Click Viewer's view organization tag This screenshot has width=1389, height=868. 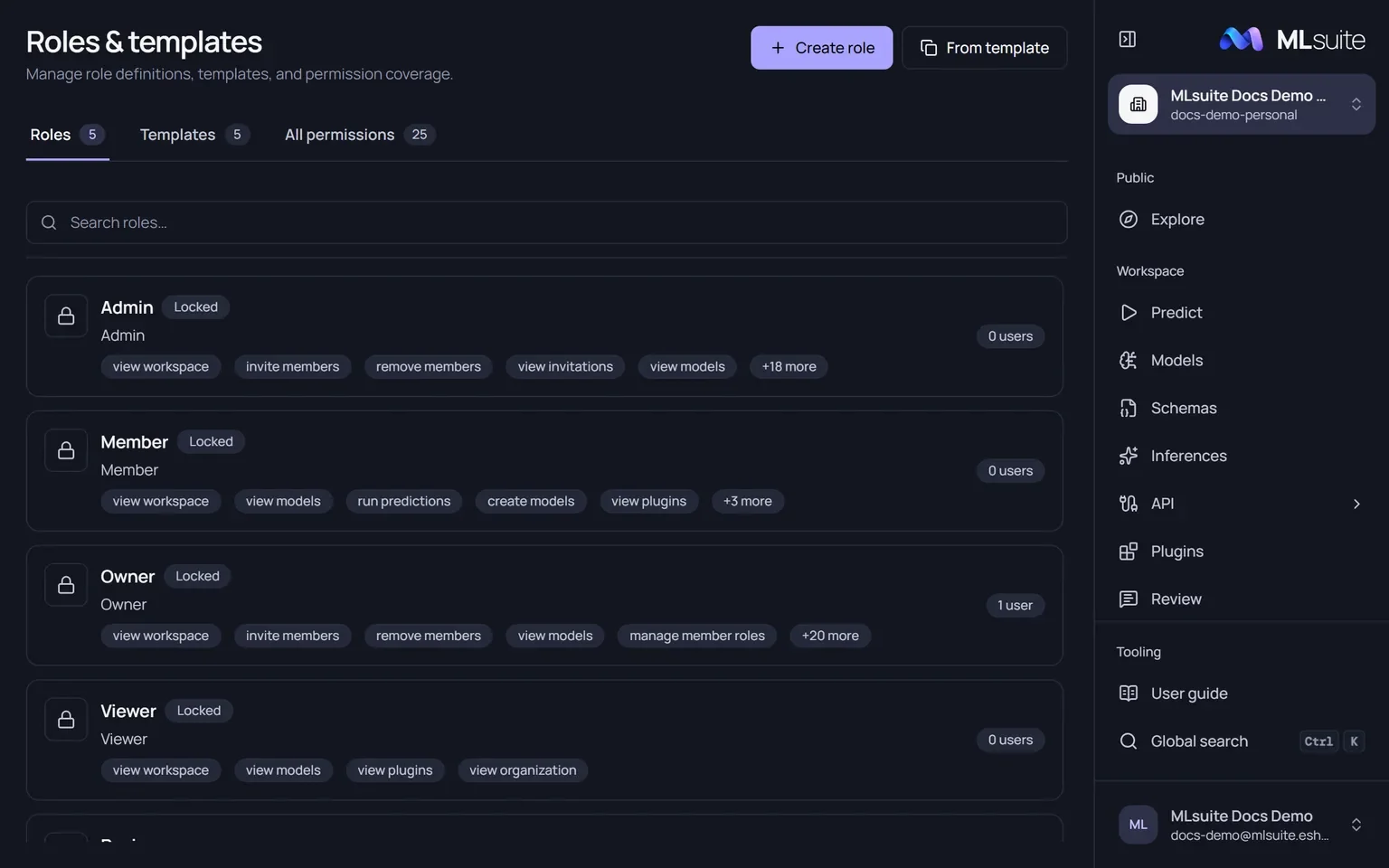tap(523, 770)
